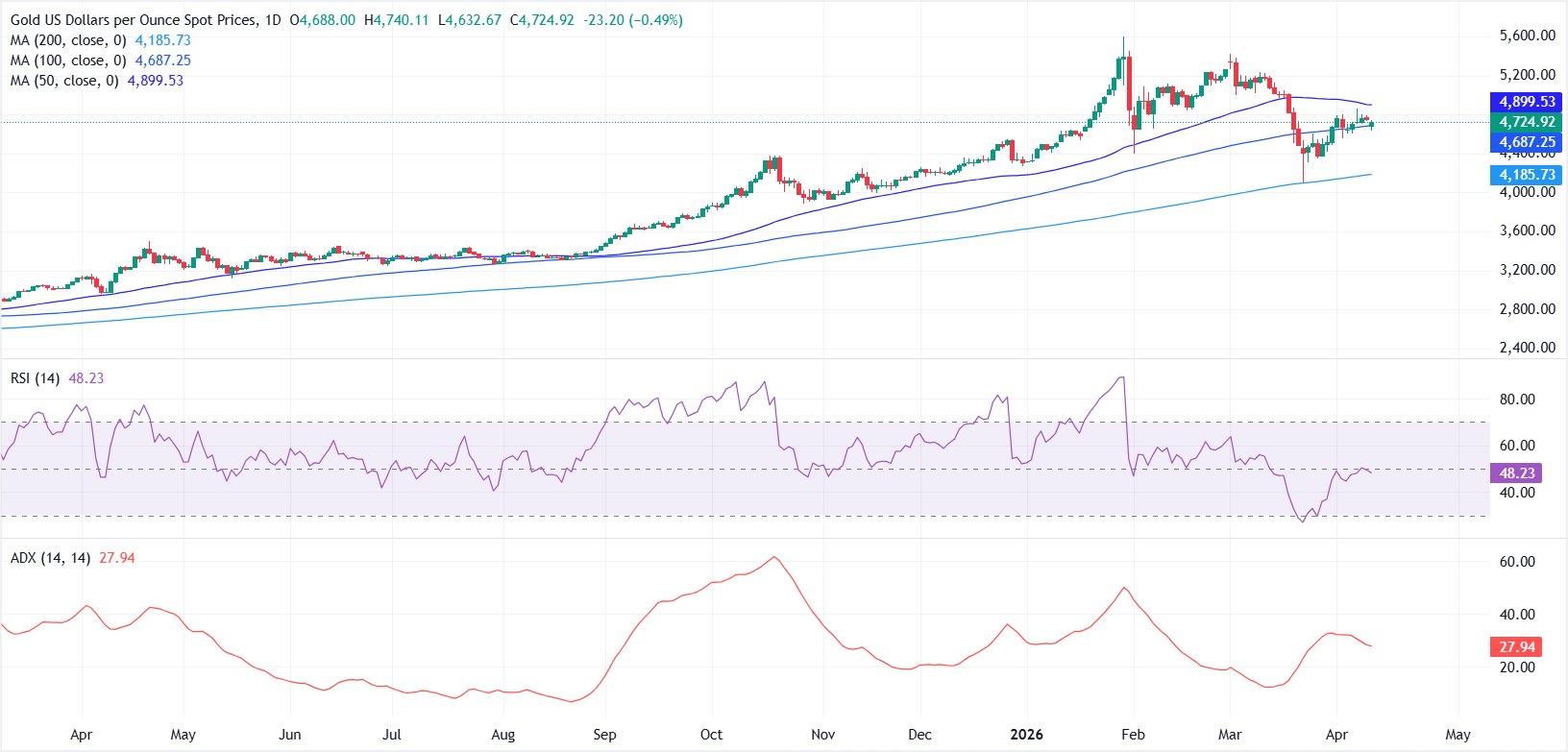Click the Gold US Dollars per Ounce title
Viewport: 1568px width, 752px height.
(x=135, y=20)
